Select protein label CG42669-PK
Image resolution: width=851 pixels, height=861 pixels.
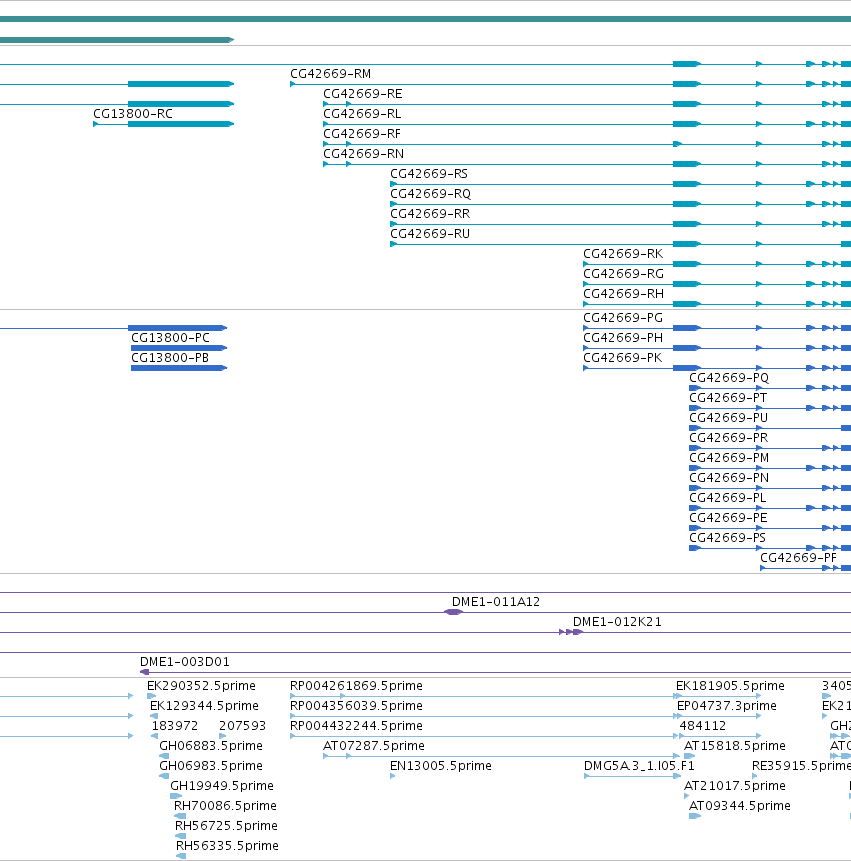pyautogui.click(x=623, y=358)
